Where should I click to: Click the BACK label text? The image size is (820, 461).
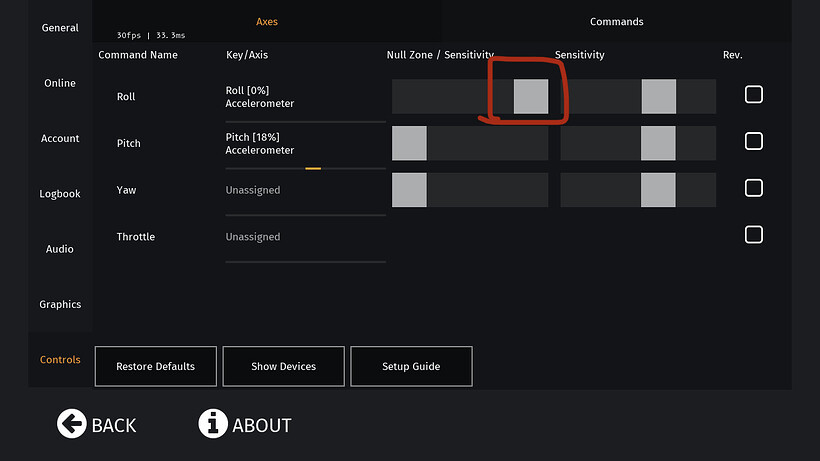click(x=114, y=425)
